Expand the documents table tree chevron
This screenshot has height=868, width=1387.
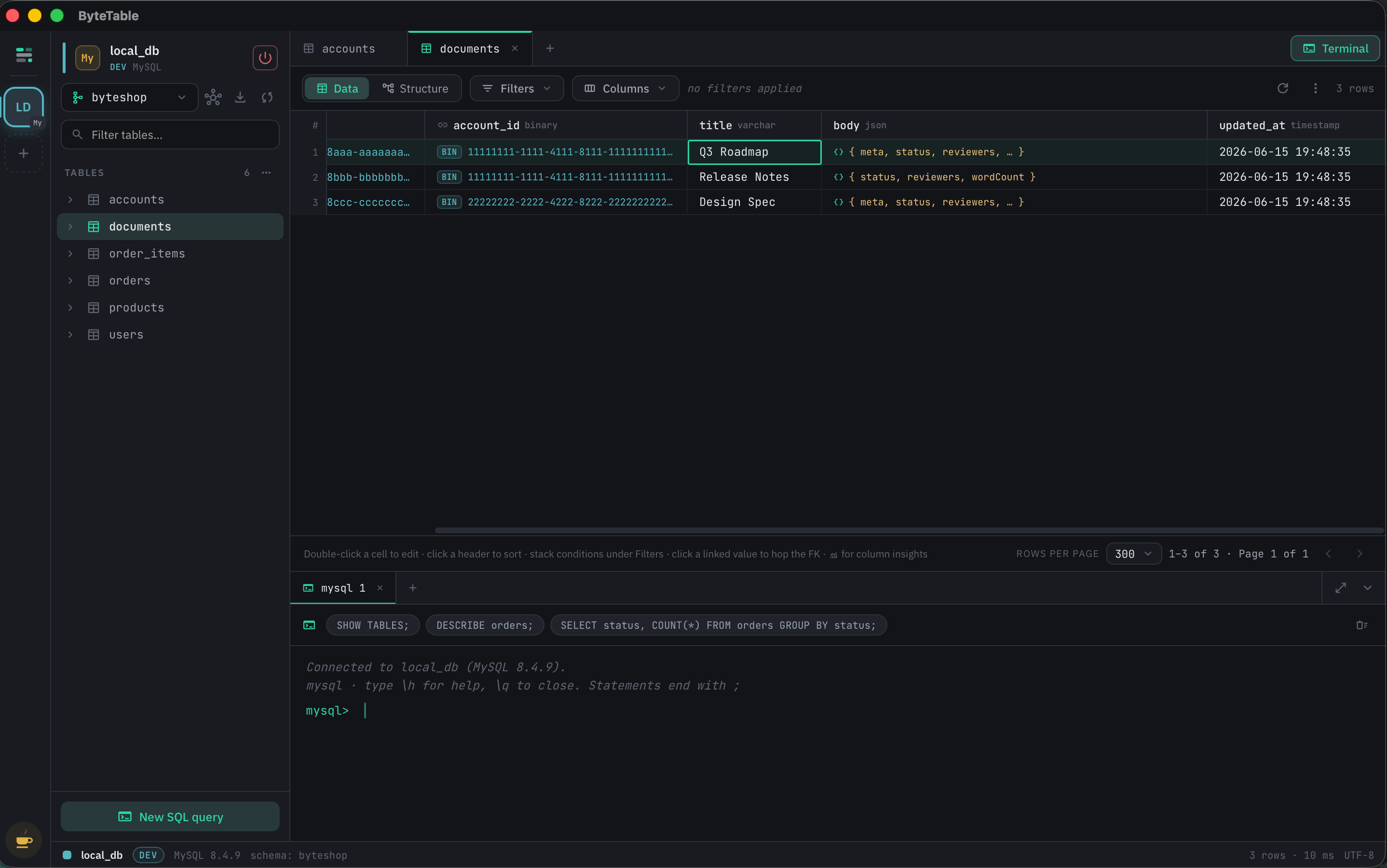click(70, 227)
